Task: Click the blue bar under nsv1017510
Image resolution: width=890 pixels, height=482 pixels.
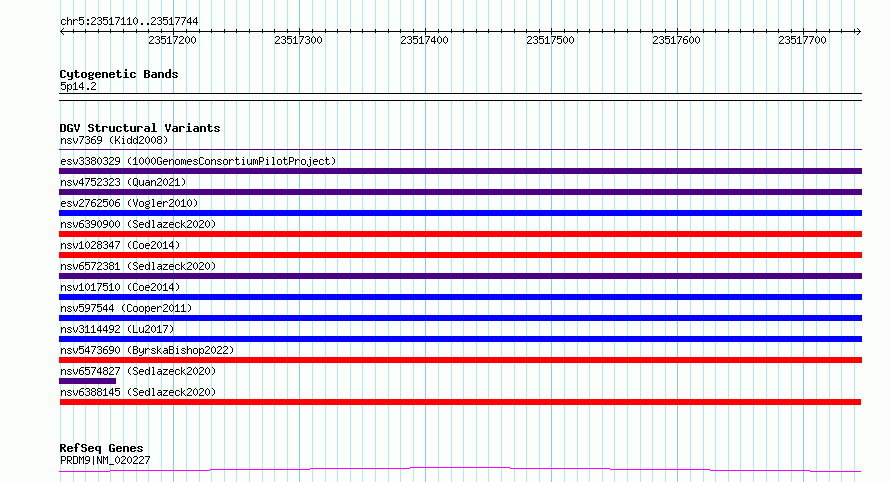Action: click(460, 297)
